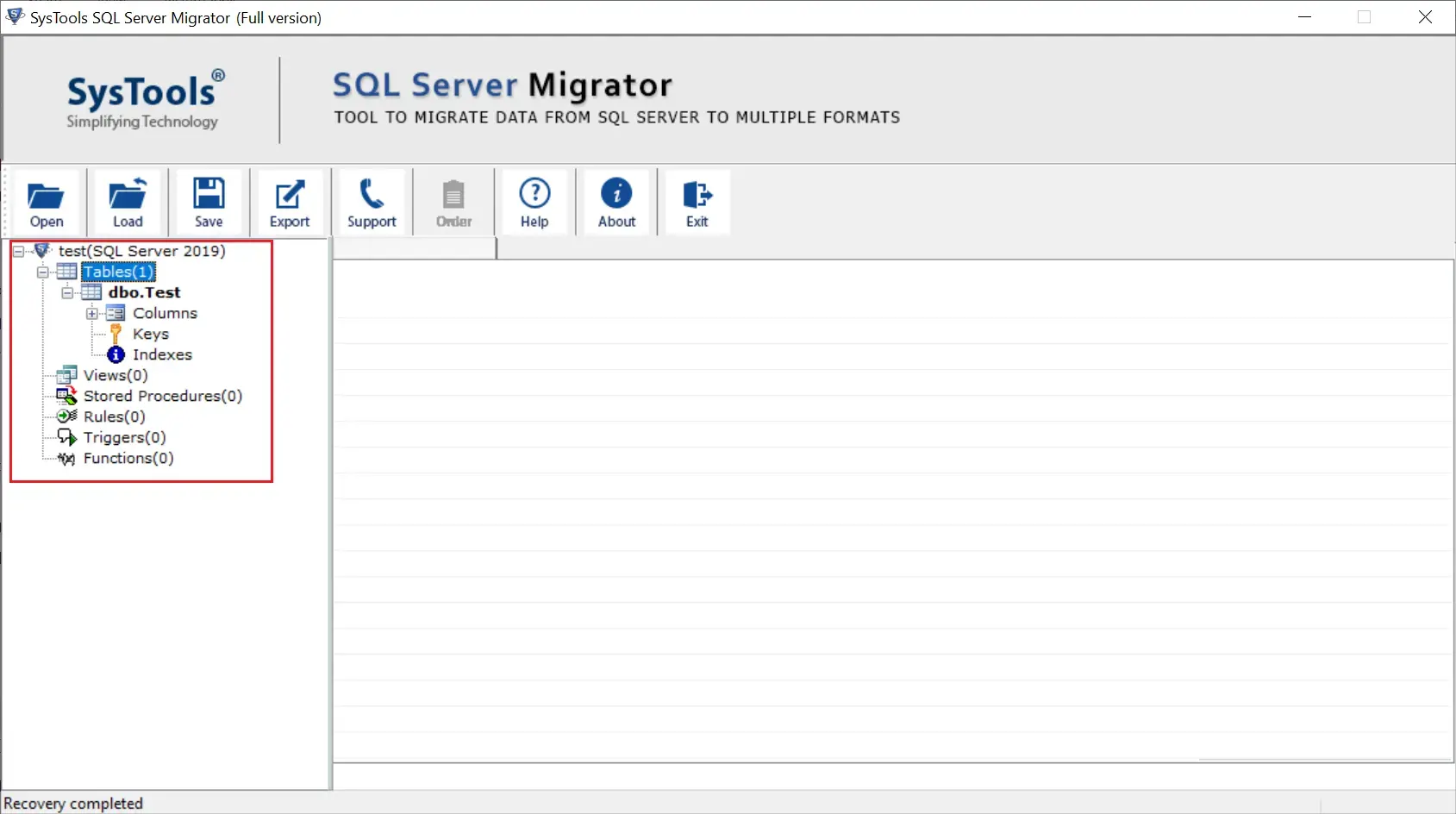The image size is (1456, 814).
Task: Click the database icon beside test(SQL Server 2019)
Action: click(x=41, y=251)
